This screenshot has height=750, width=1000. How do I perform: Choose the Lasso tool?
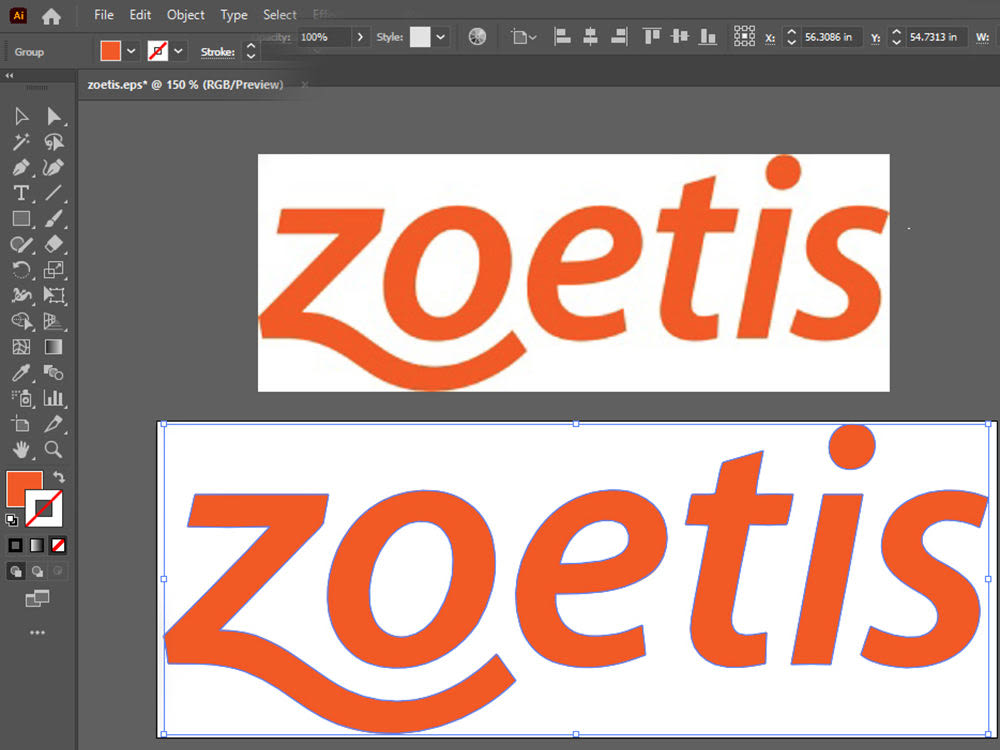tap(54, 142)
